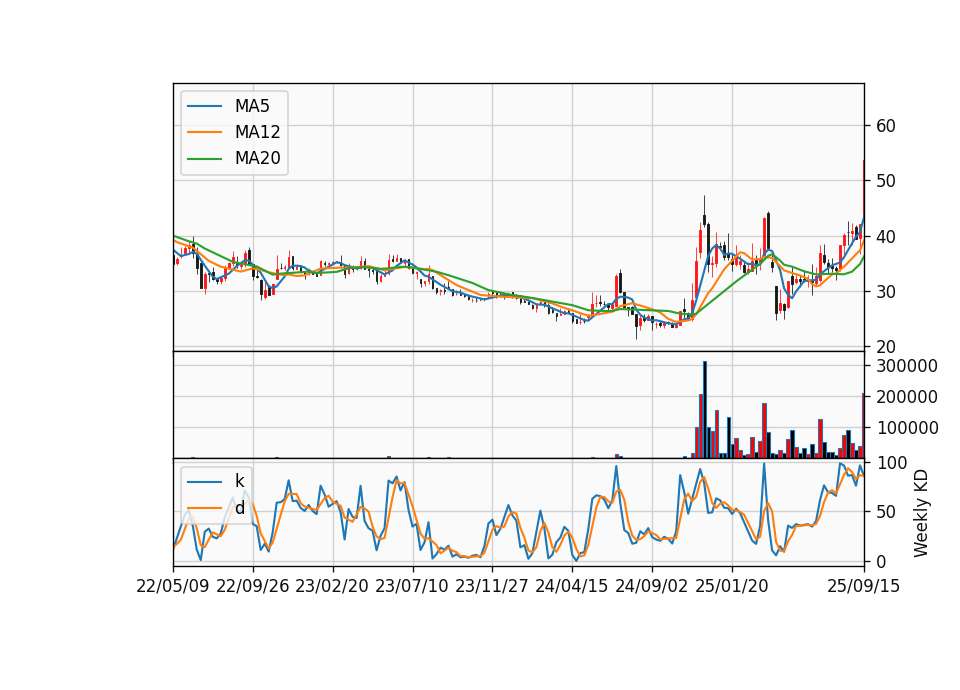Screen dimensions: 960x690
Task: Click the blue MA5 legend line
Action: 204,107
